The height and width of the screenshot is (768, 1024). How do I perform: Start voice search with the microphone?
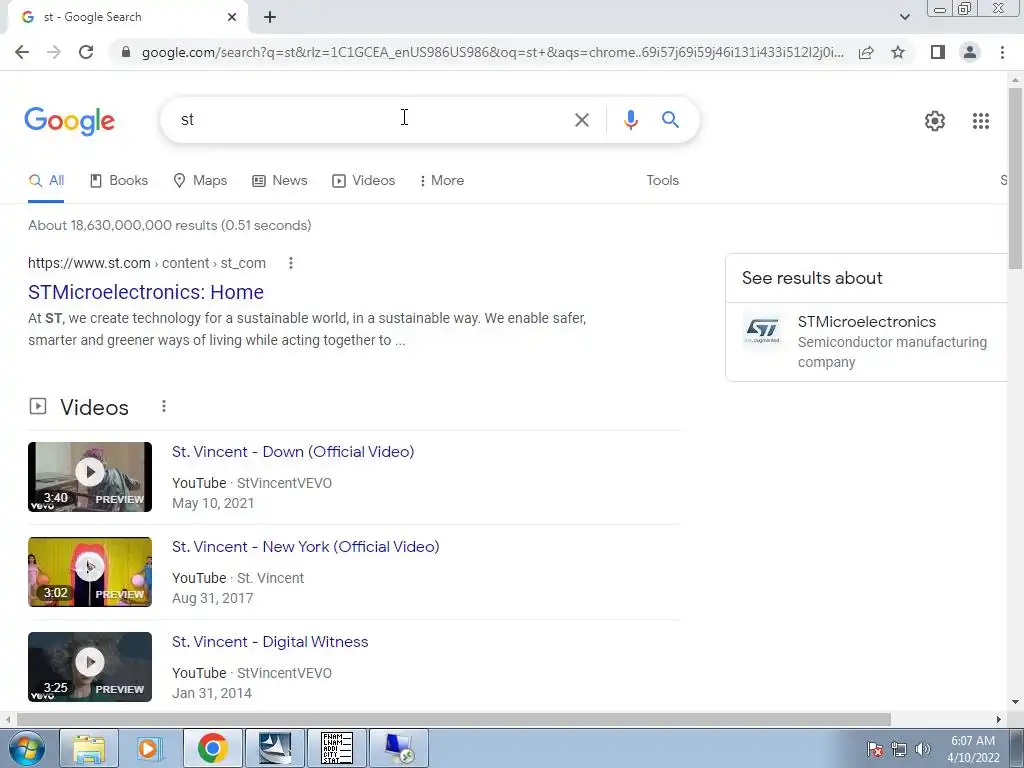630,120
